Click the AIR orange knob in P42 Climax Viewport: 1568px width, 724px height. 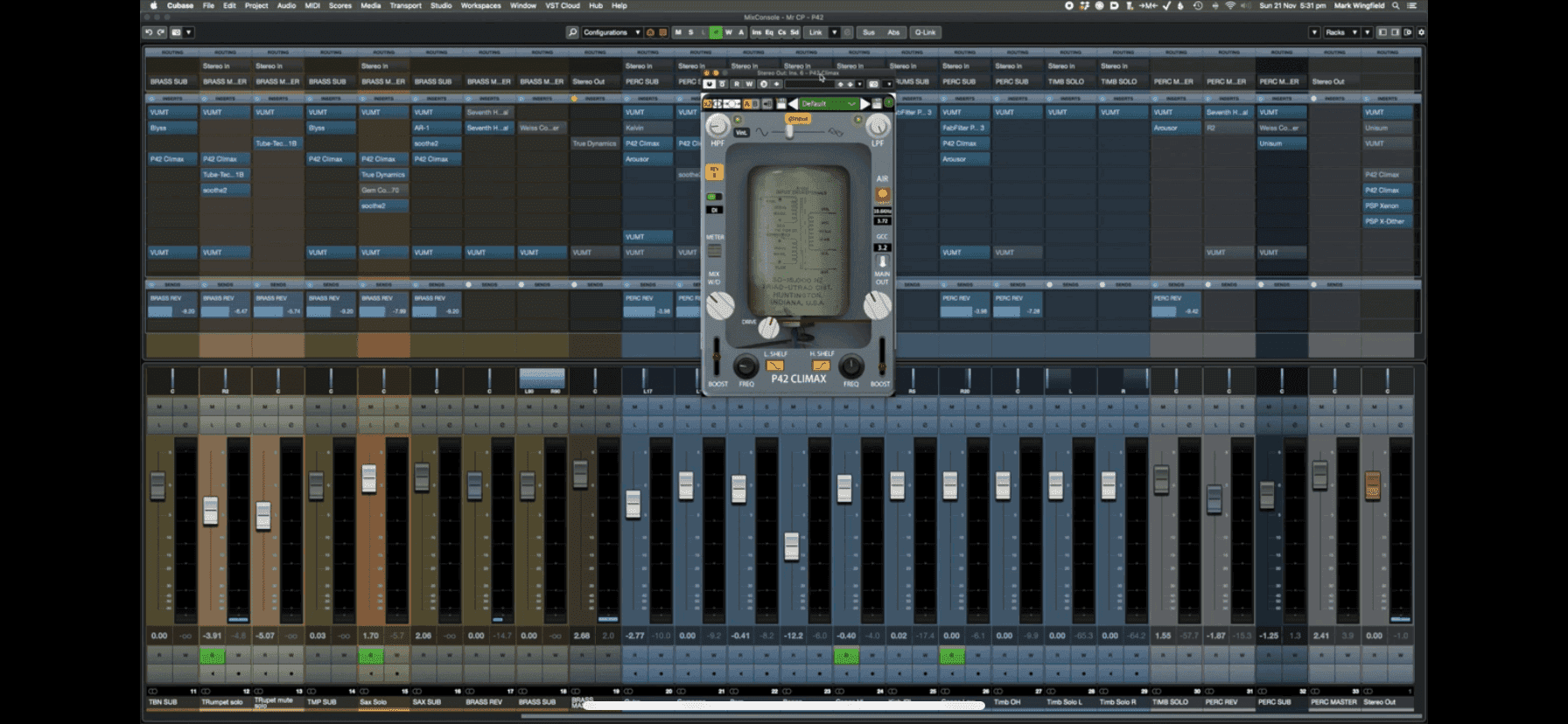pos(882,194)
